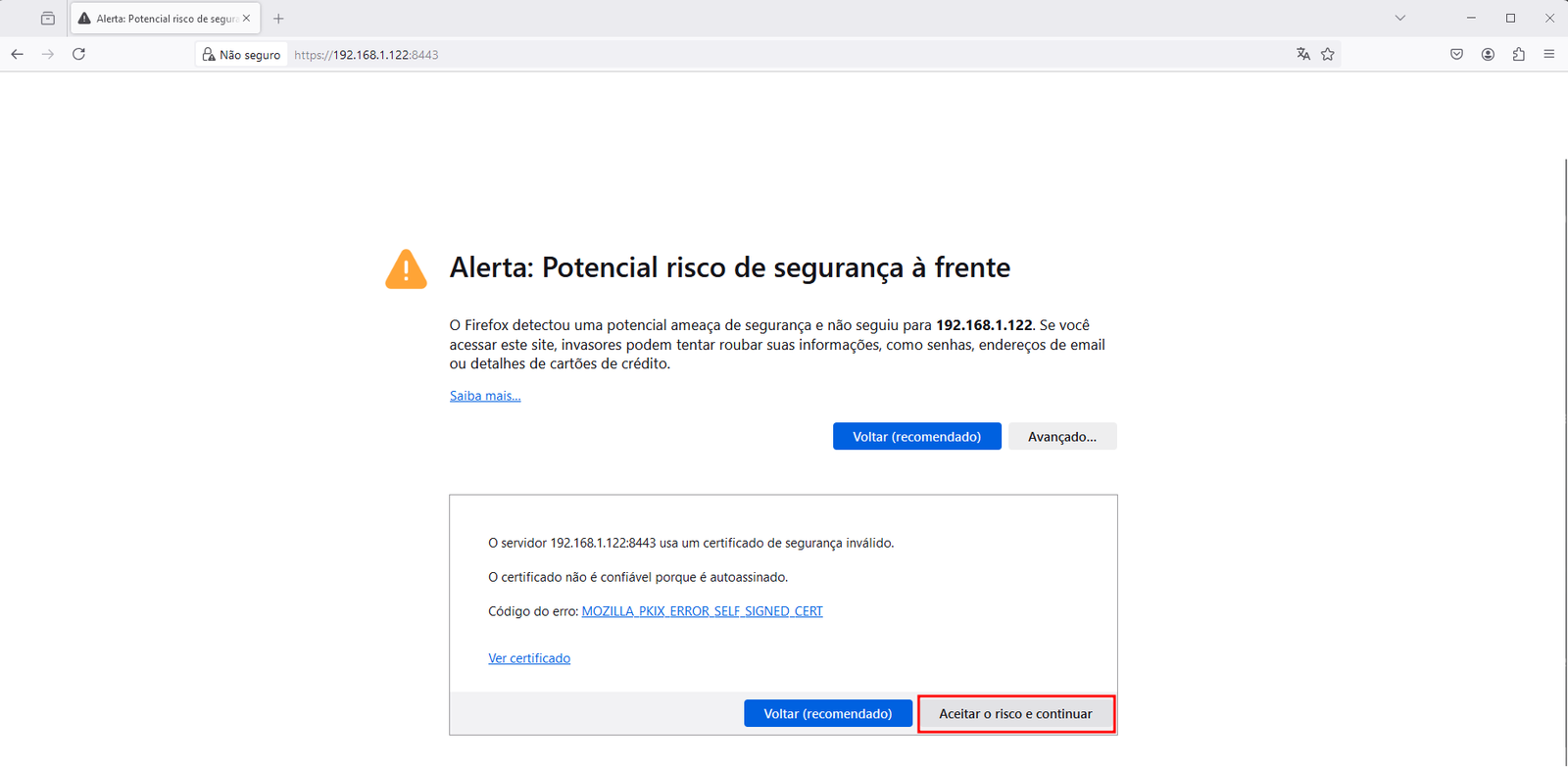Expand the list all tabs chevron
1568x768 pixels.
[1400, 18]
